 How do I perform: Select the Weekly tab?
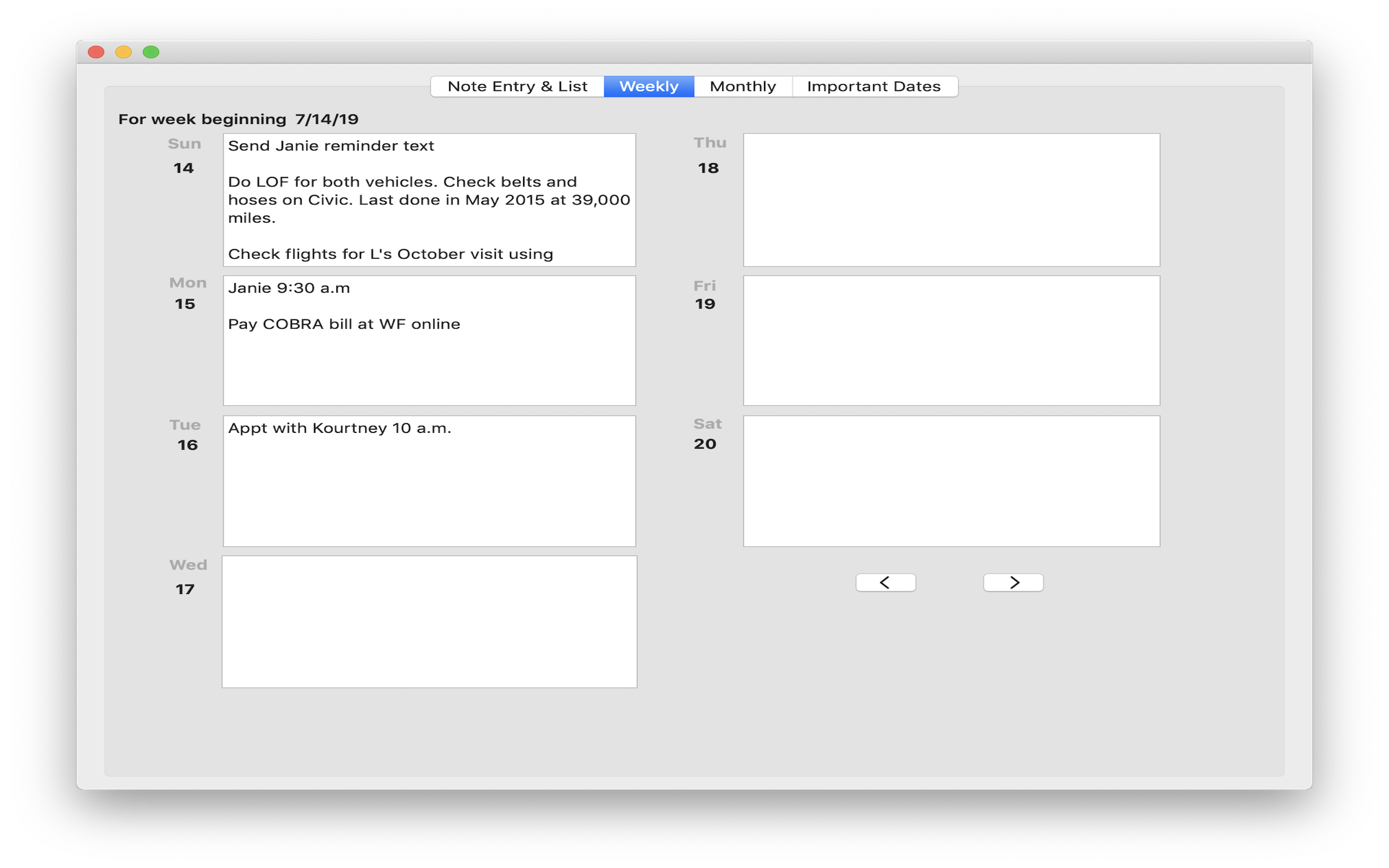click(x=648, y=87)
